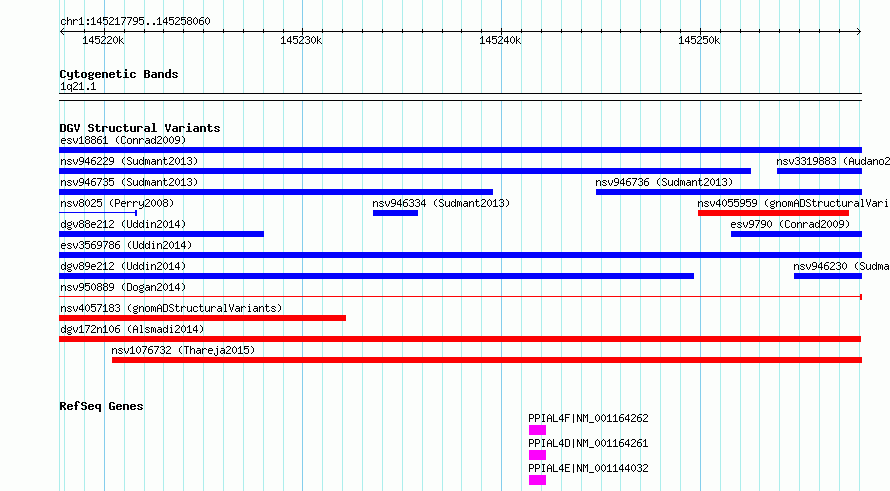
Task: Open the nsv950889 (Dogan2014) label
Action: pos(123,287)
